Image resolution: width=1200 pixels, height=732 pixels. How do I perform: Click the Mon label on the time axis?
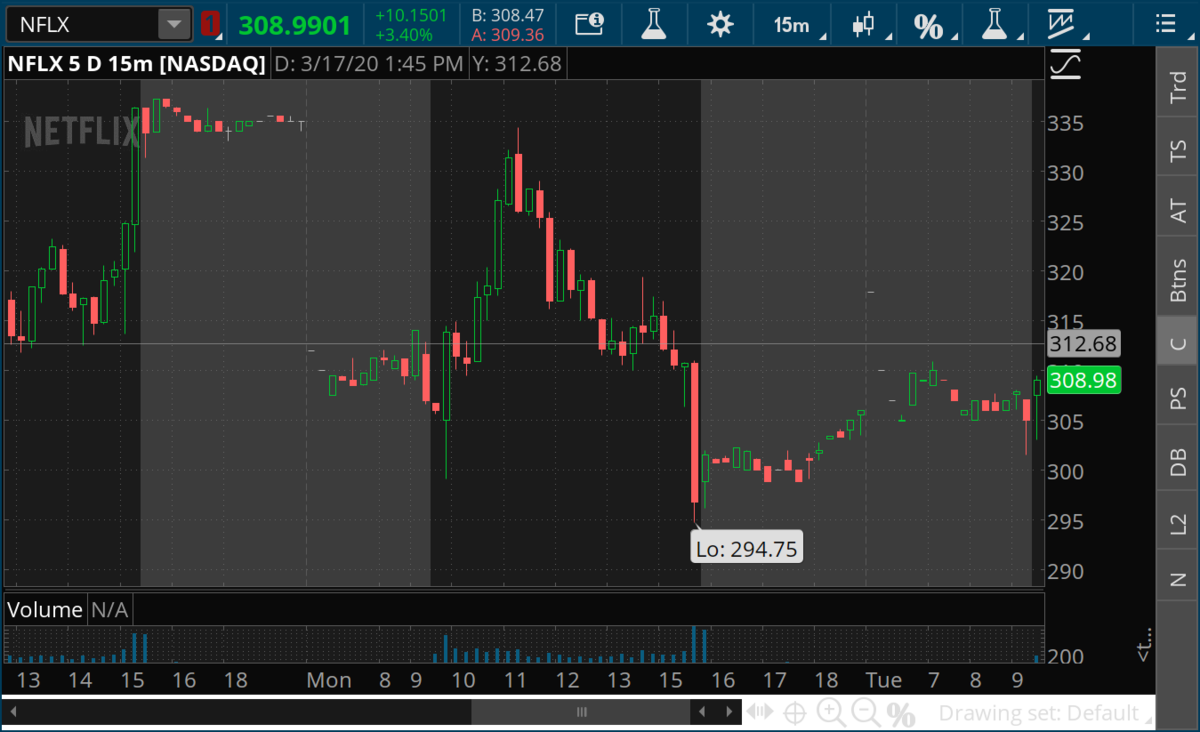click(328, 680)
